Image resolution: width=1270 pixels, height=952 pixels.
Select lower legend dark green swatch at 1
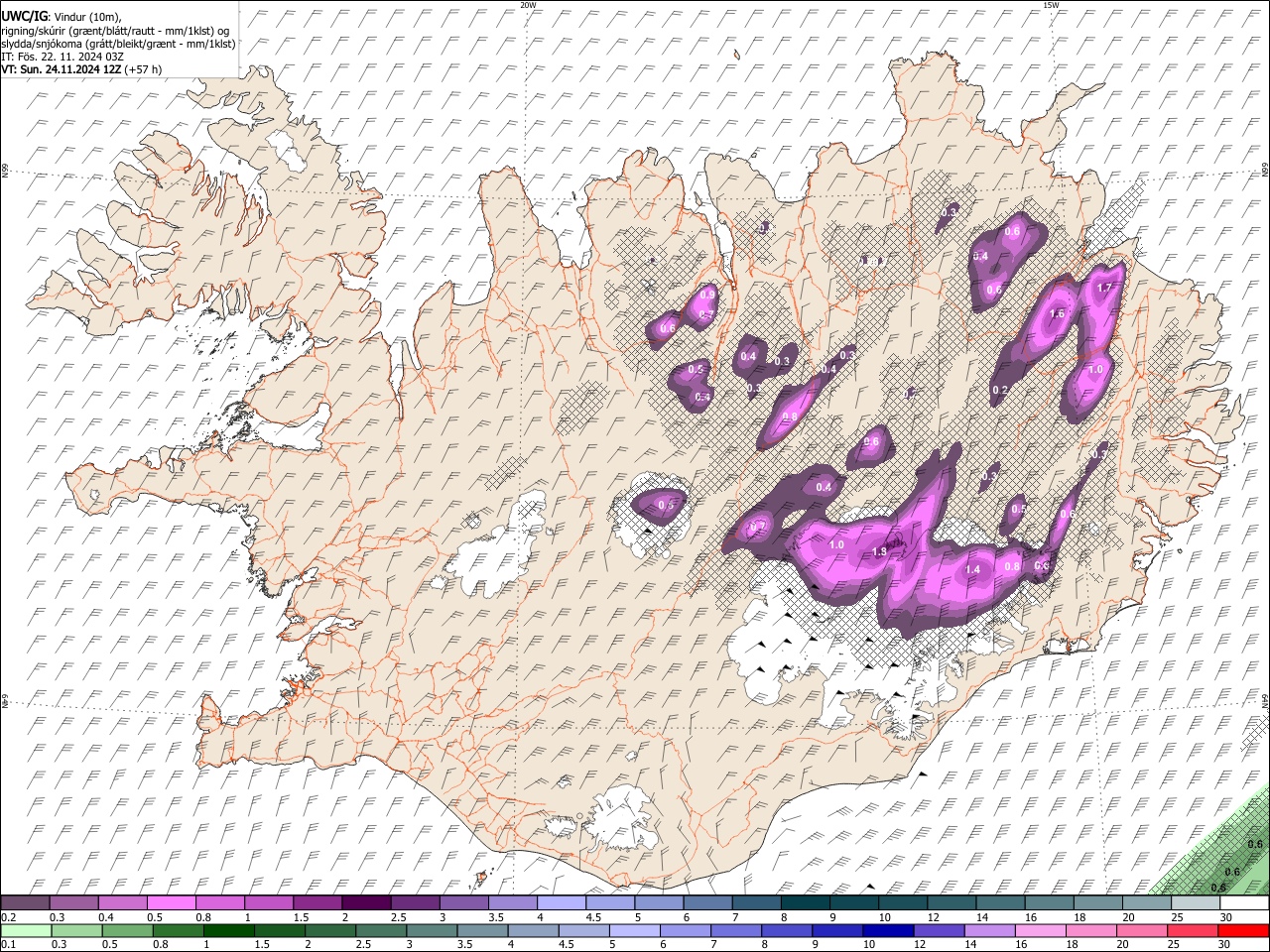(x=229, y=930)
